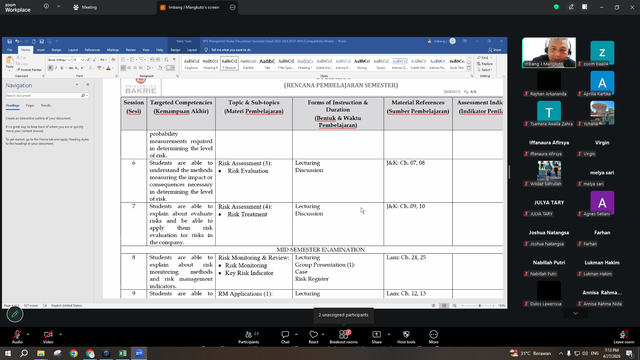Switch to Pages tab in Navigation pane
640x360 pixels.
30,105
